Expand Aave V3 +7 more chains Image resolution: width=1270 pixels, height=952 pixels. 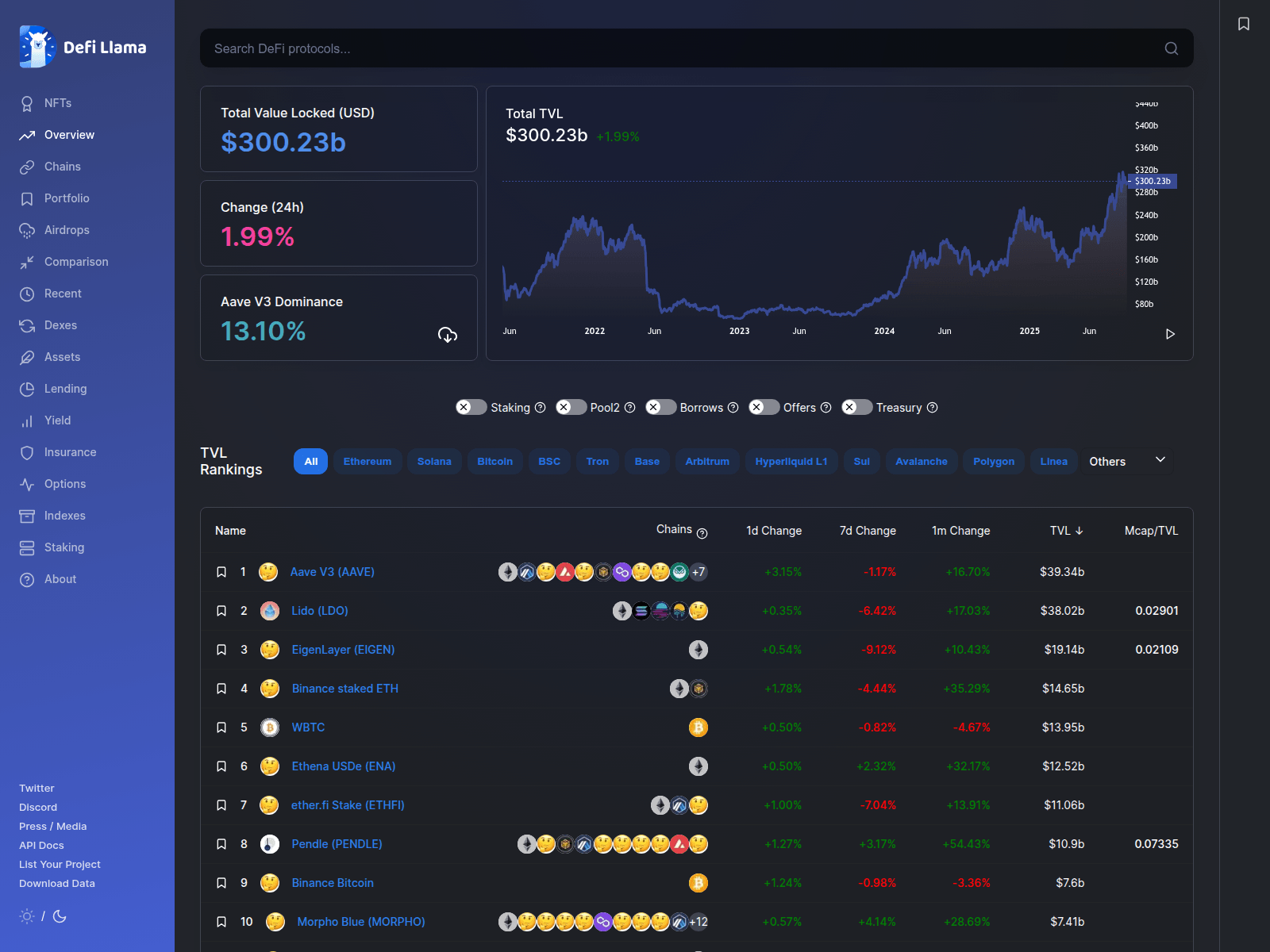698,572
